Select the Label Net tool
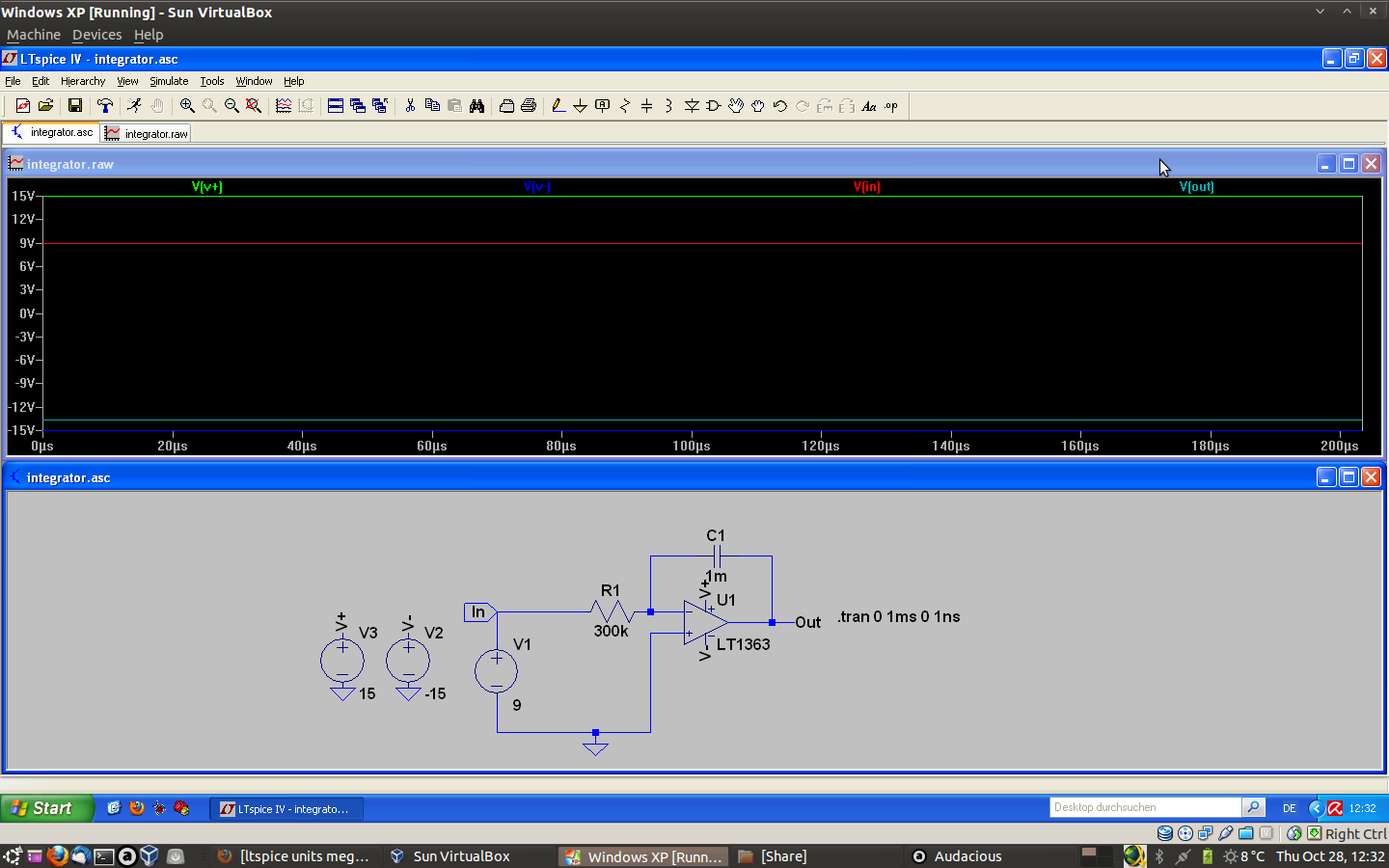This screenshot has height=868, width=1389. [x=602, y=106]
